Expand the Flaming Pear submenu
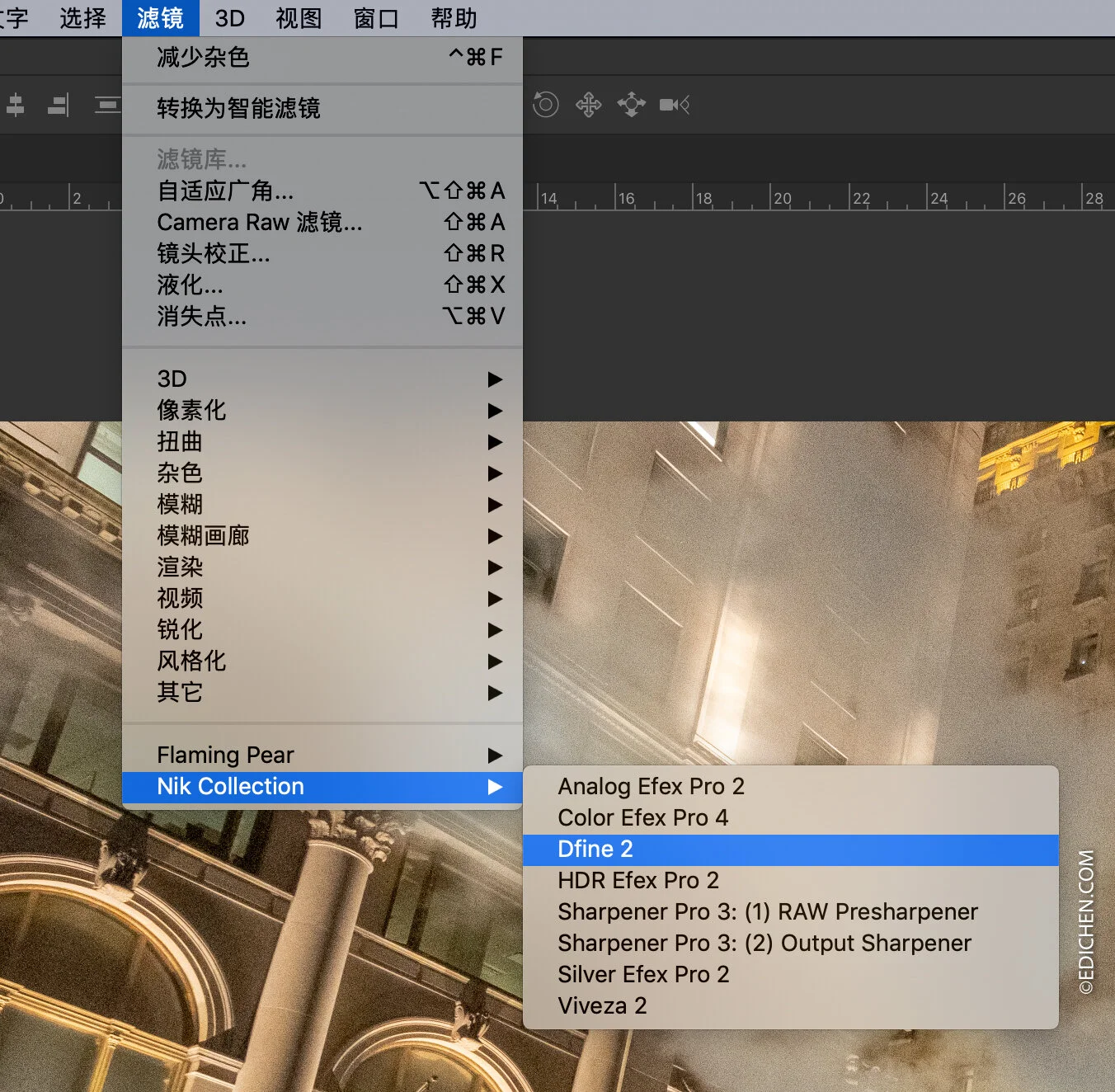The image size is (1115, 1092). pos(322,755)
